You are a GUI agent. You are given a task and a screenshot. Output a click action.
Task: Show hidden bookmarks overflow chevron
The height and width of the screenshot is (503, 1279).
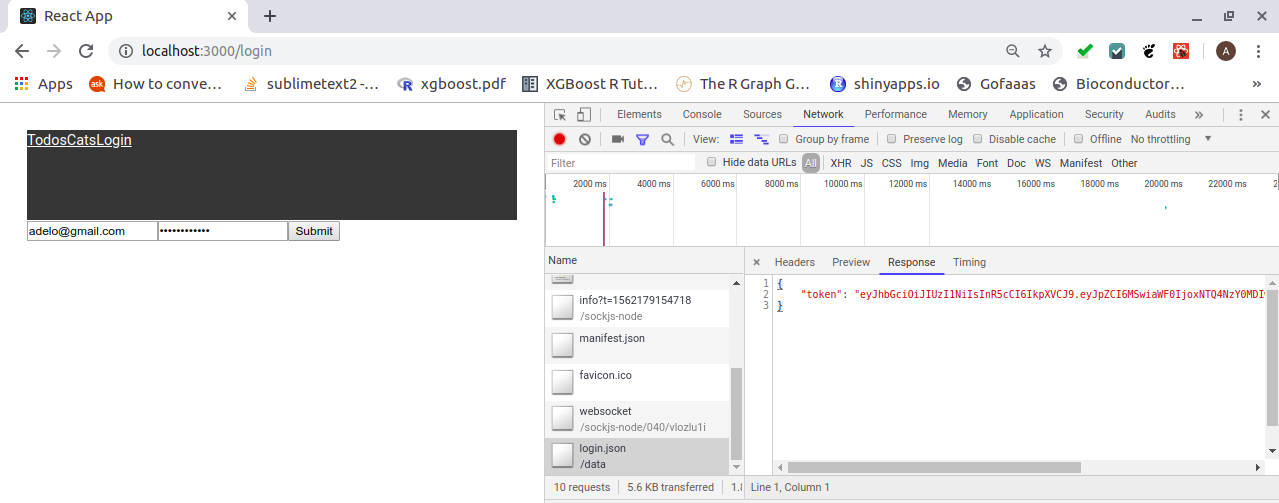coord(1256,84)
